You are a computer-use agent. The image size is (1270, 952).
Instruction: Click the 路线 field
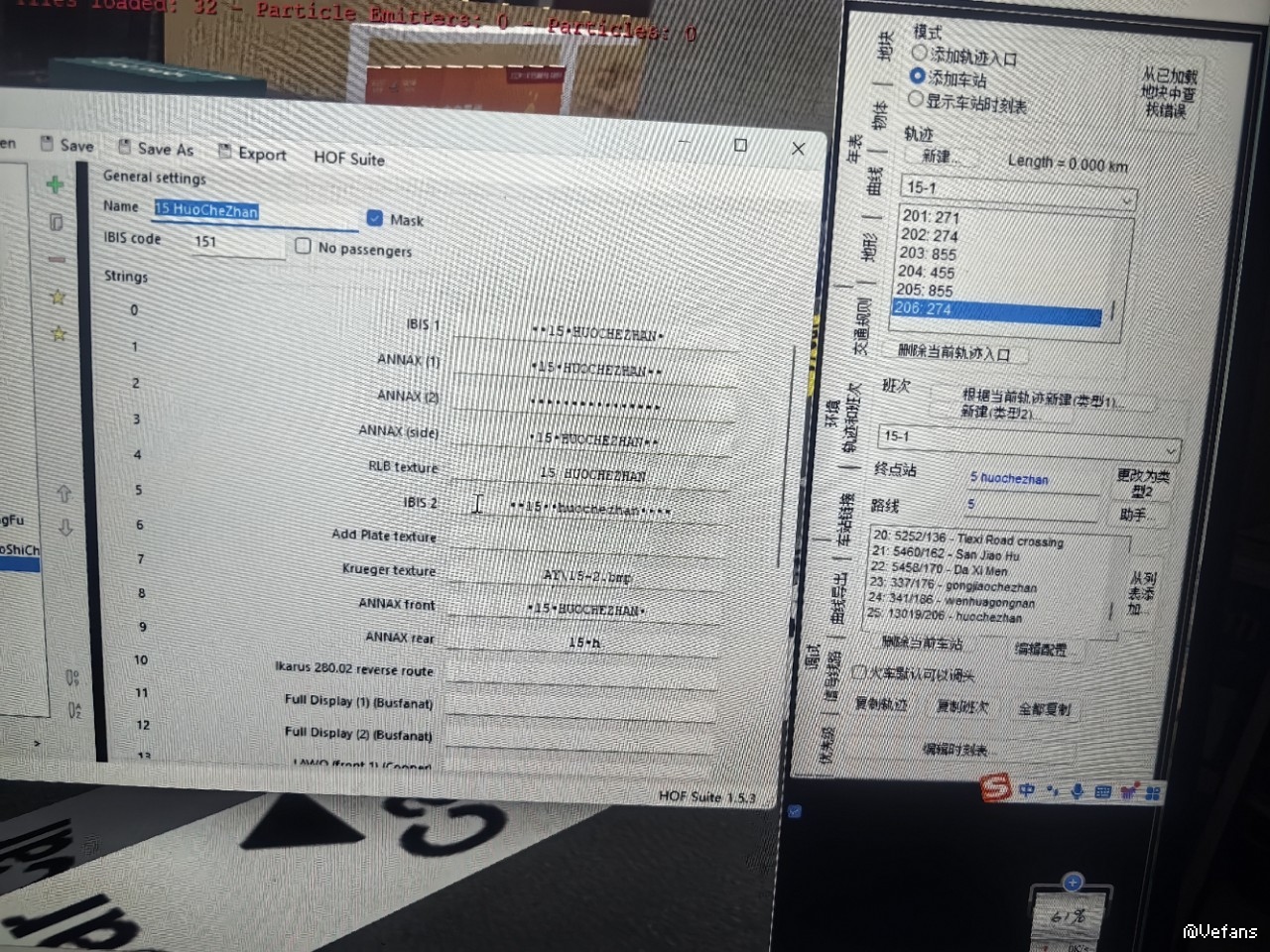[1032, 507]
